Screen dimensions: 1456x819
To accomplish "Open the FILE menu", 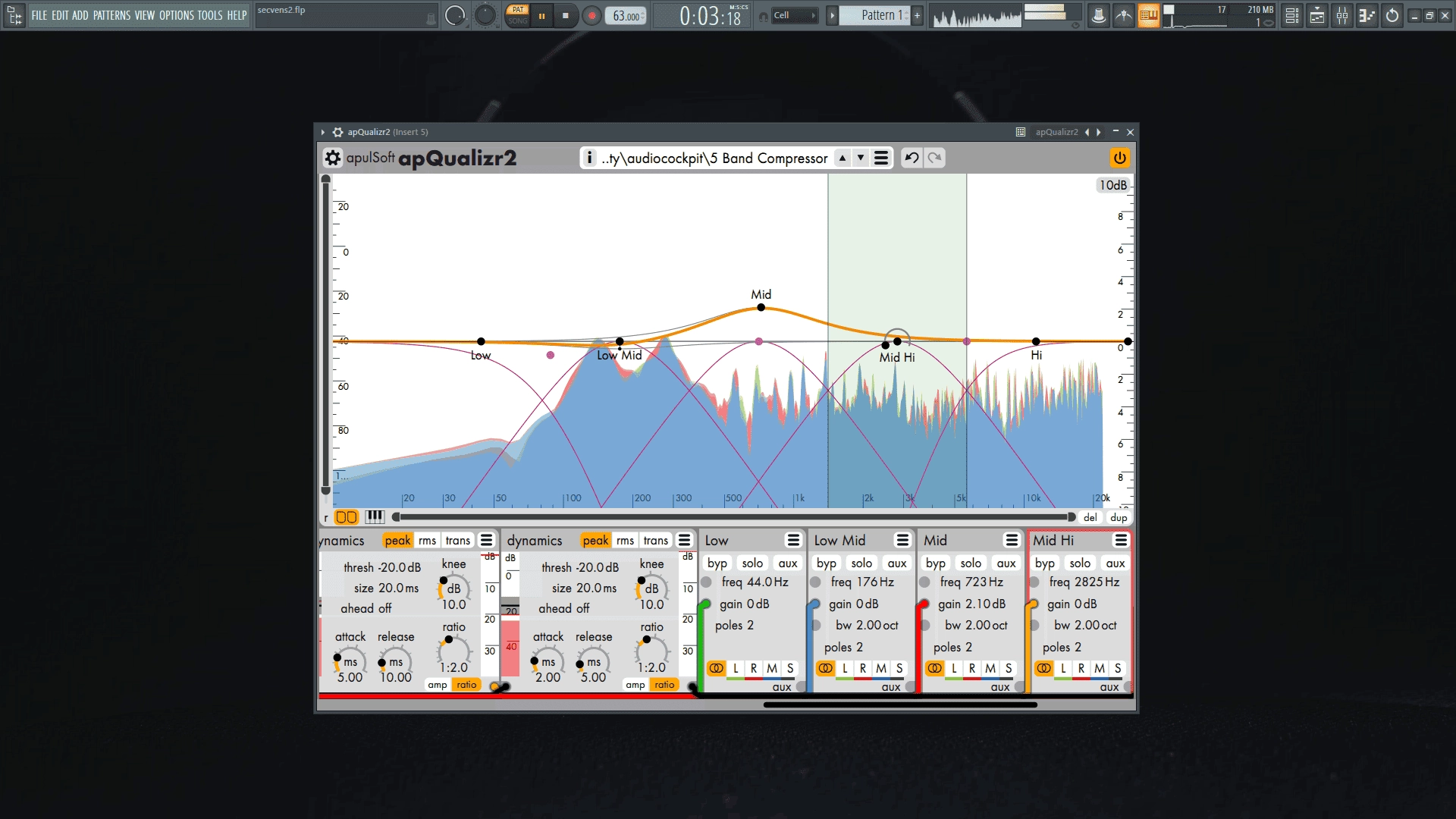I will pos(39,15).
